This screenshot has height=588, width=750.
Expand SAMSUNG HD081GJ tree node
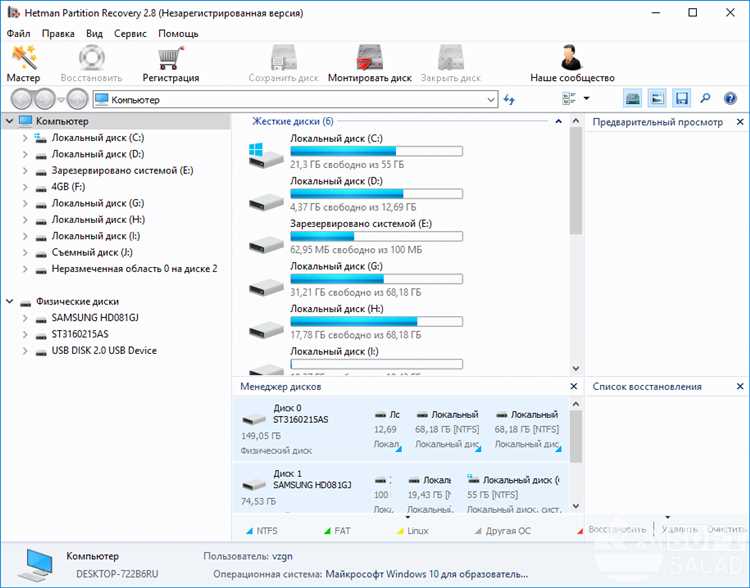click(24, 318)
